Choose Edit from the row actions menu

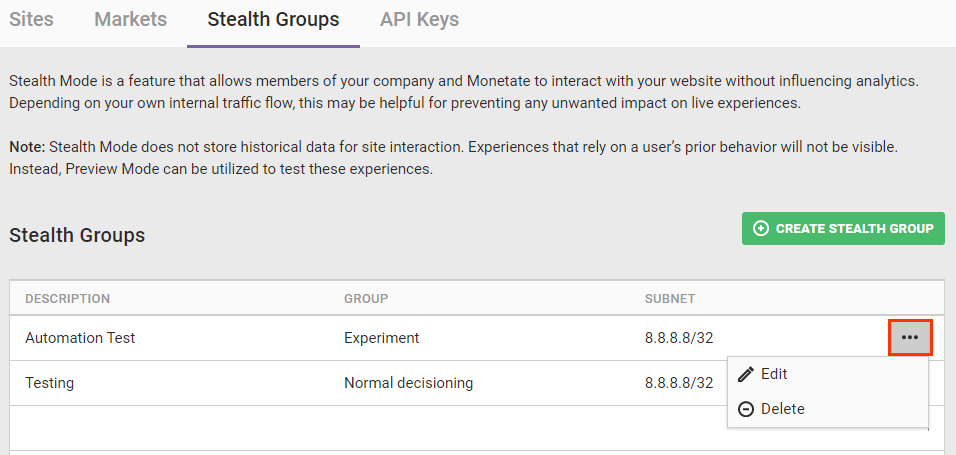pos(774,374)
